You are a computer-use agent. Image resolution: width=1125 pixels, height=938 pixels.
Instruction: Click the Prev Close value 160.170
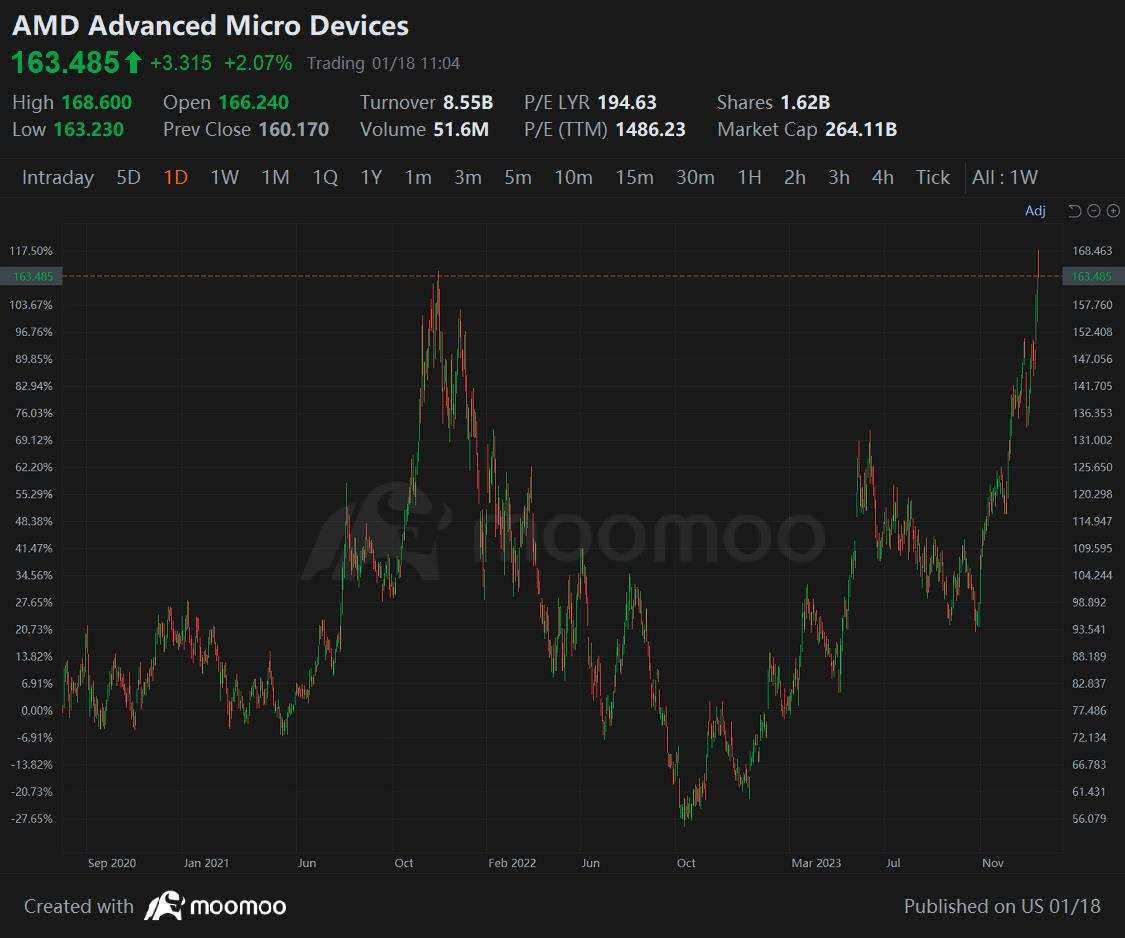293,130
